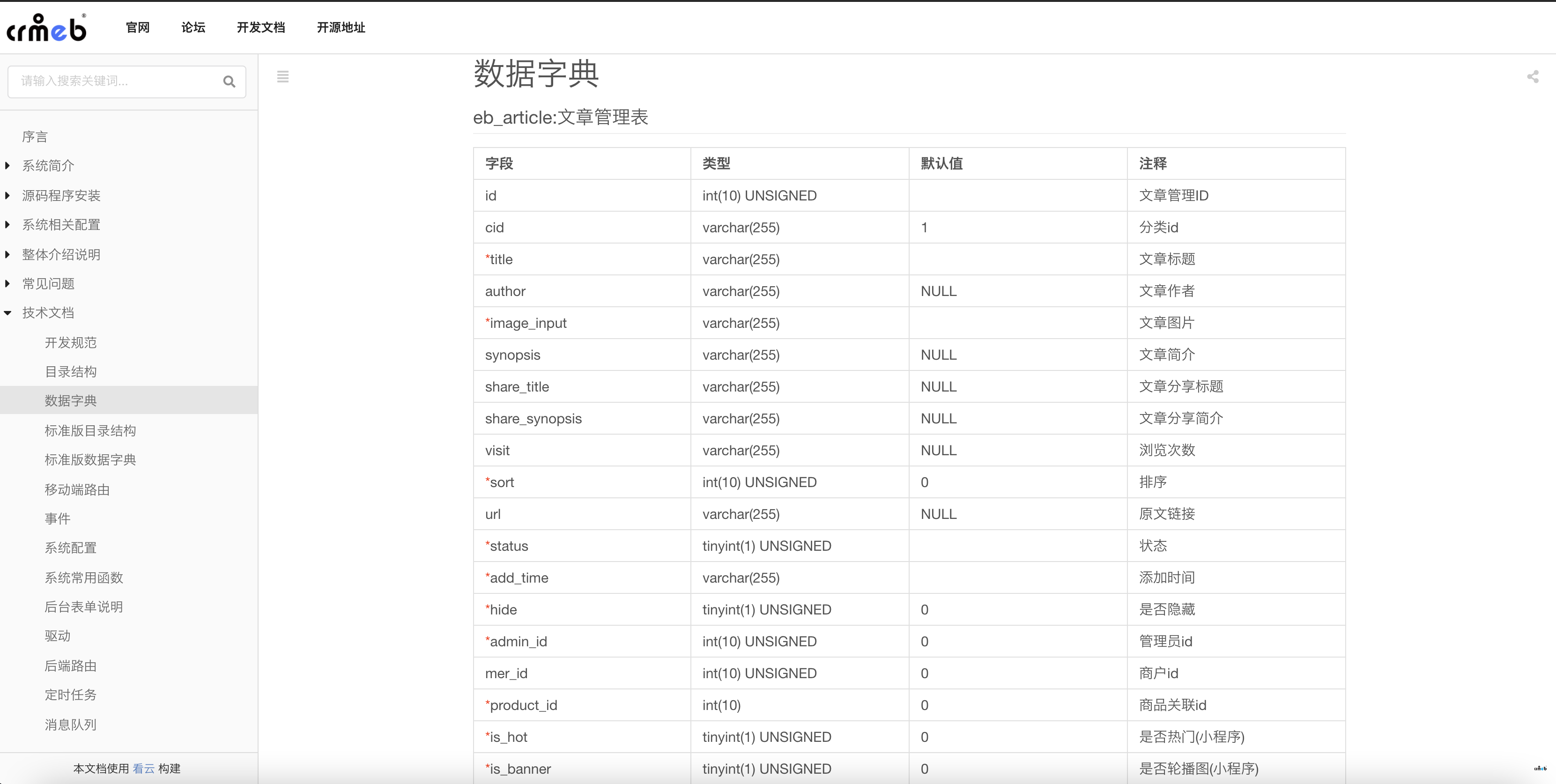
Task: Open 论坛 in top navigation
Action: (193, 27)
